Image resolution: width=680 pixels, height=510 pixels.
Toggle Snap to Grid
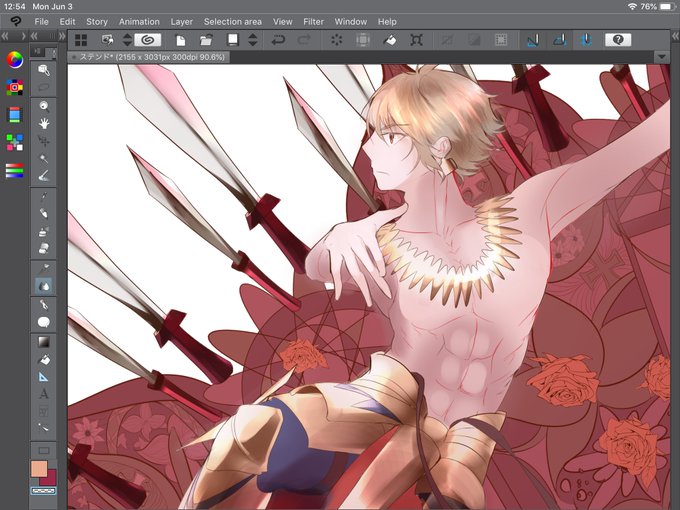(x=586, y=40)
